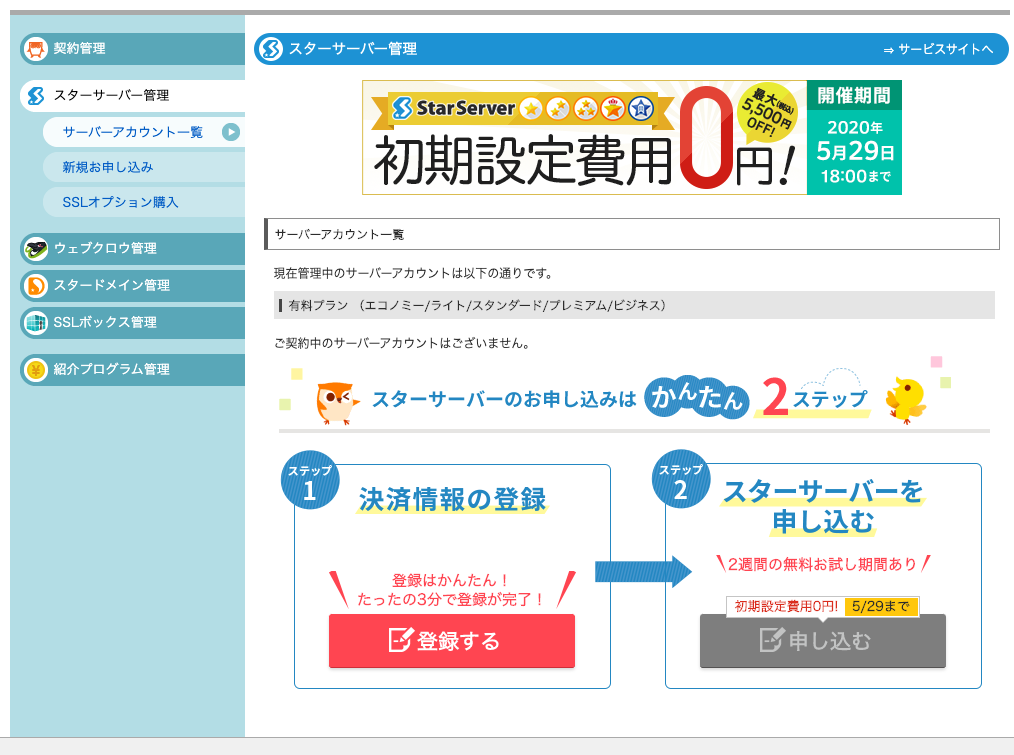Open the 契約管理 menu

133,49
